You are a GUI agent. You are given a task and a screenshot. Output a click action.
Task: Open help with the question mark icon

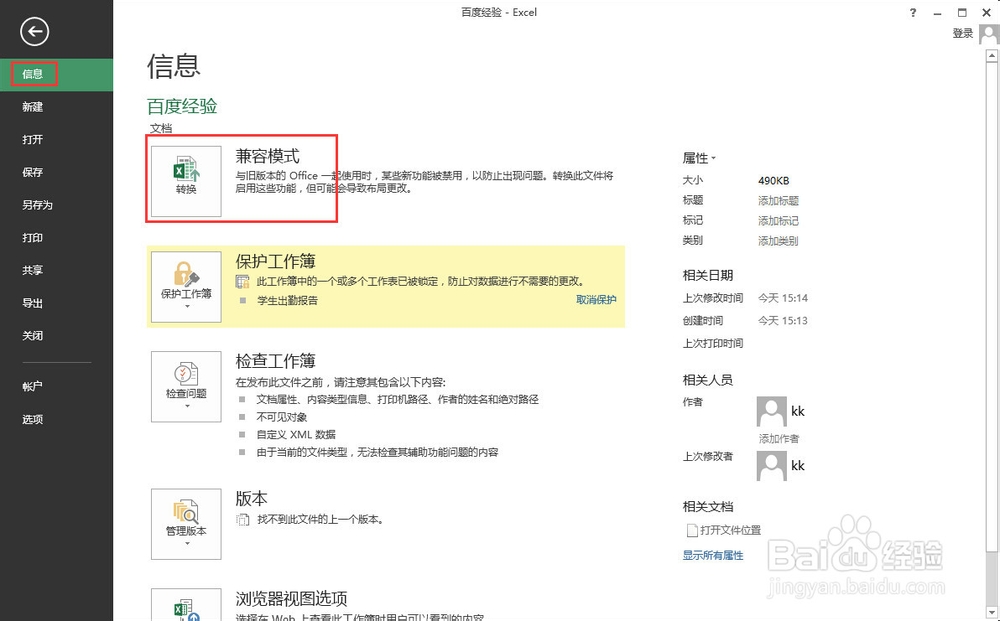tap(913, 12)
